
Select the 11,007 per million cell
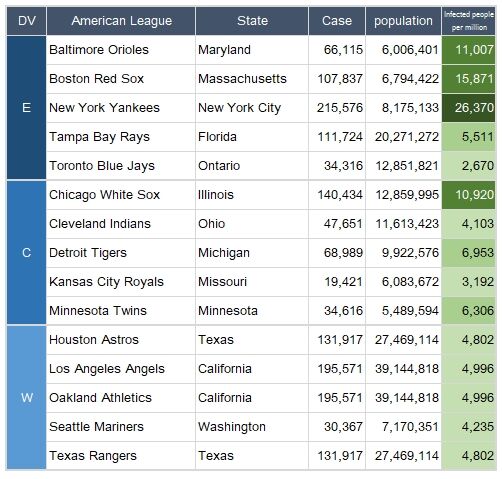tap(469, 50)
